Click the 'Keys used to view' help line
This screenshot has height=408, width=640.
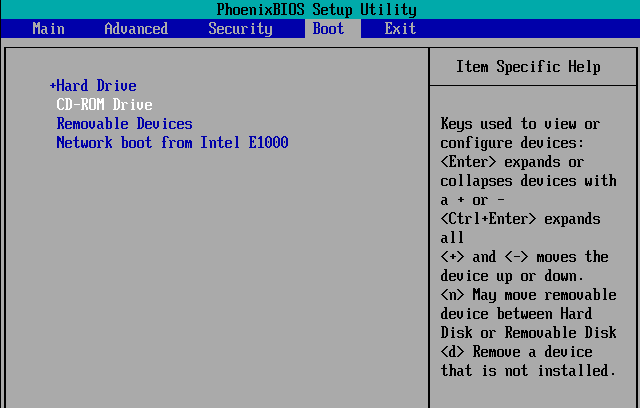[x=520, y=124]
